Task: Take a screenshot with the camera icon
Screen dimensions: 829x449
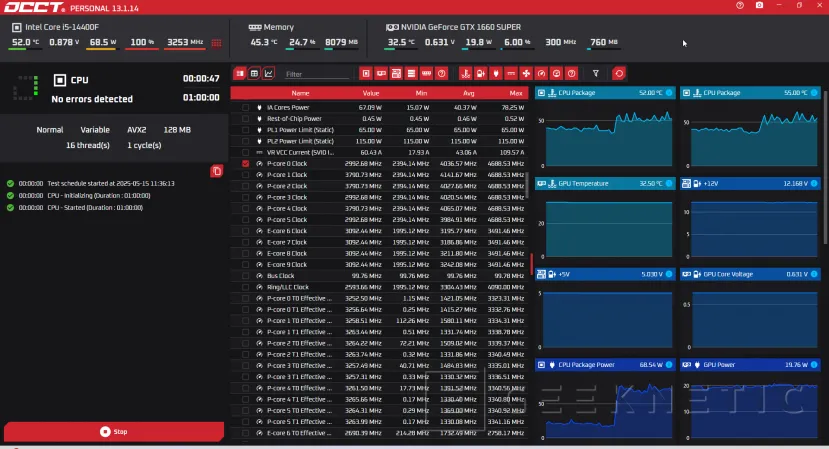Action: tap(759, 5)
